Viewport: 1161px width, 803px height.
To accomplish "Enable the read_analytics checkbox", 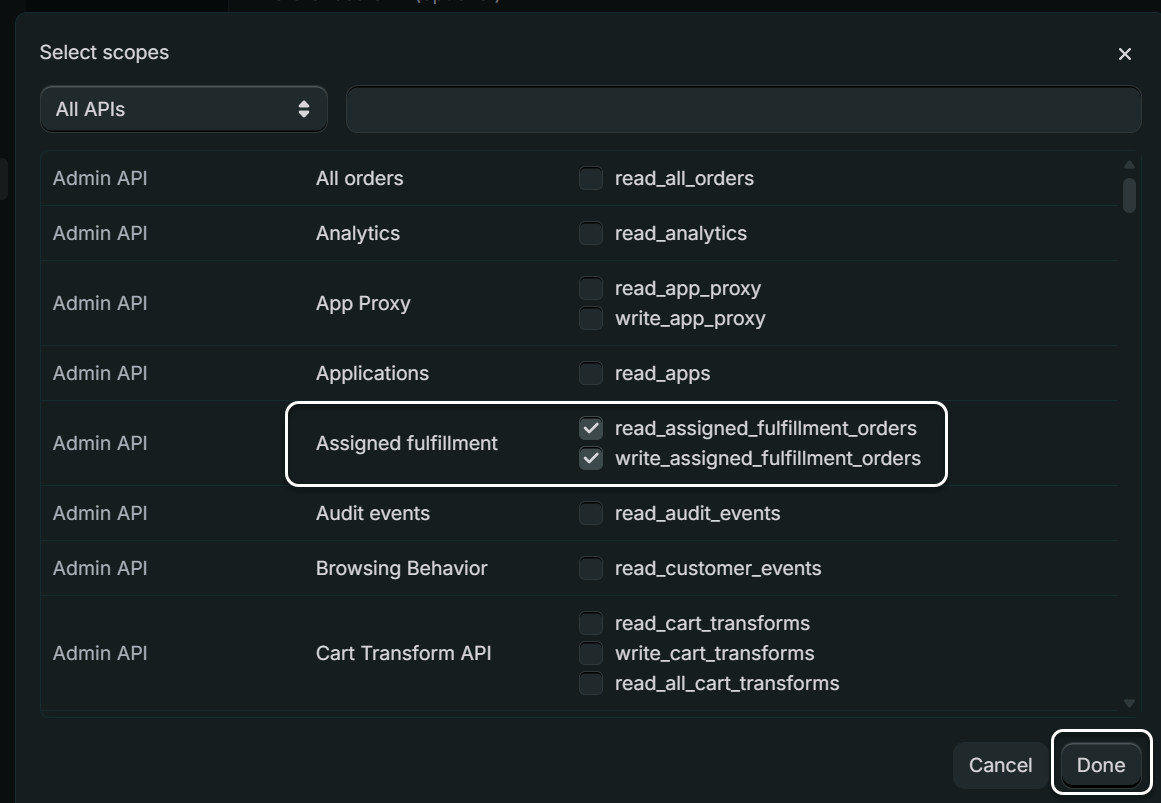I will (590, 233).
